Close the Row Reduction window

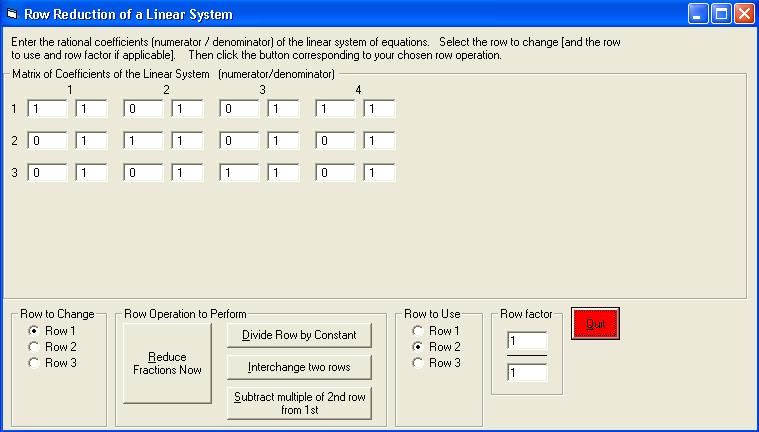pyautogui.click(x=744, y=14)
